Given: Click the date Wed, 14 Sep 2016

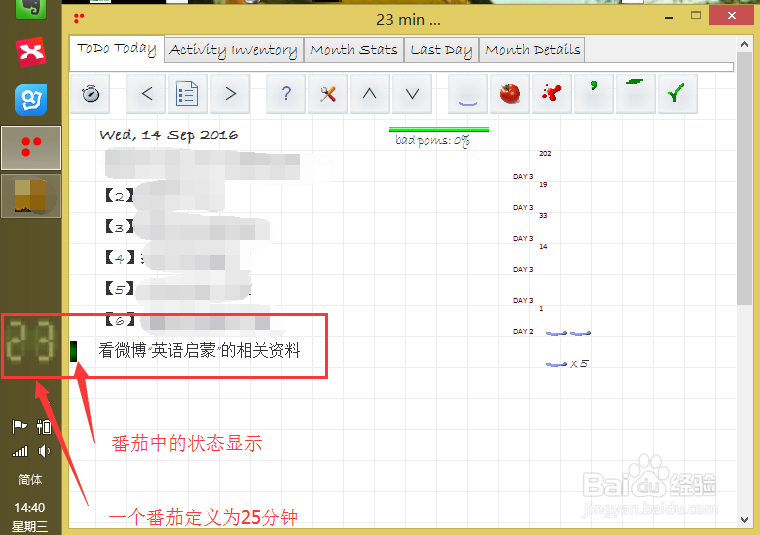Looking at the screenshot, I should coord(169,135).
